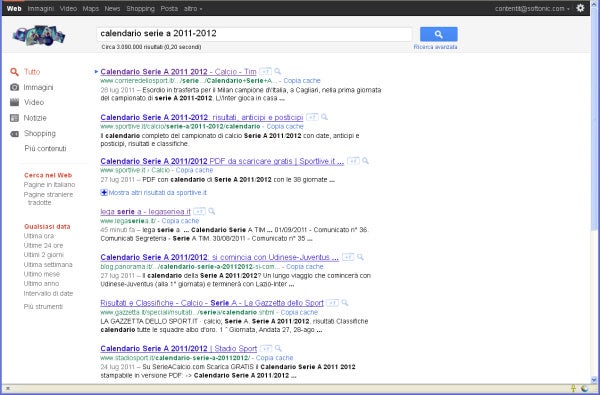Click preview magnifier beside Stadio Sport result
Screen dimensions: 600x395
coord(278,348)
